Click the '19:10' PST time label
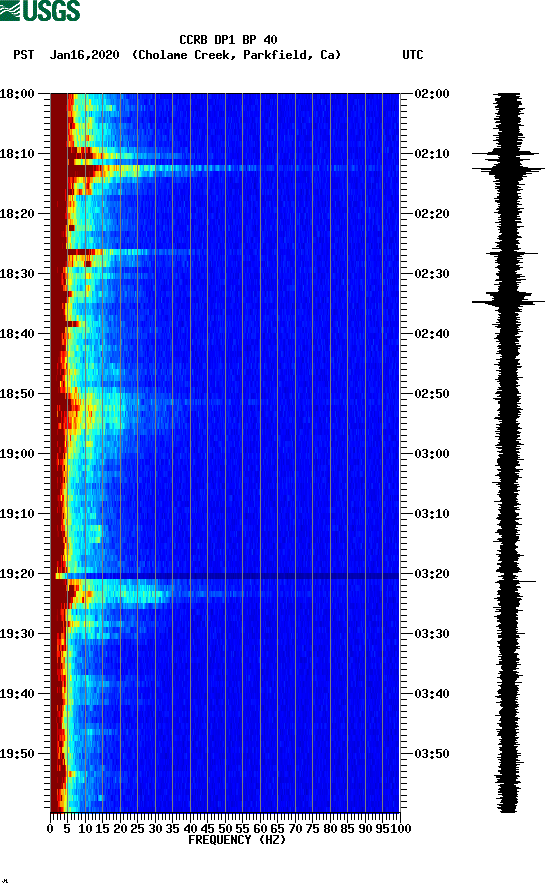The width and height of the screenshot is (552, 892). pos(17,514)
